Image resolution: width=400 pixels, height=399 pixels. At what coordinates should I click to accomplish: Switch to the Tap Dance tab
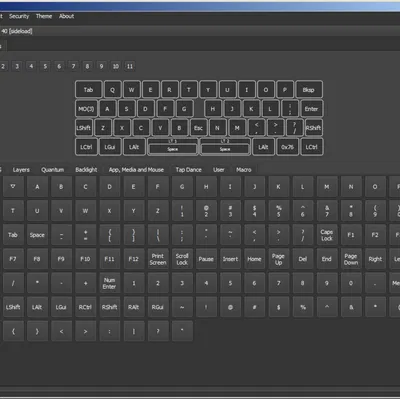point(188,170)
